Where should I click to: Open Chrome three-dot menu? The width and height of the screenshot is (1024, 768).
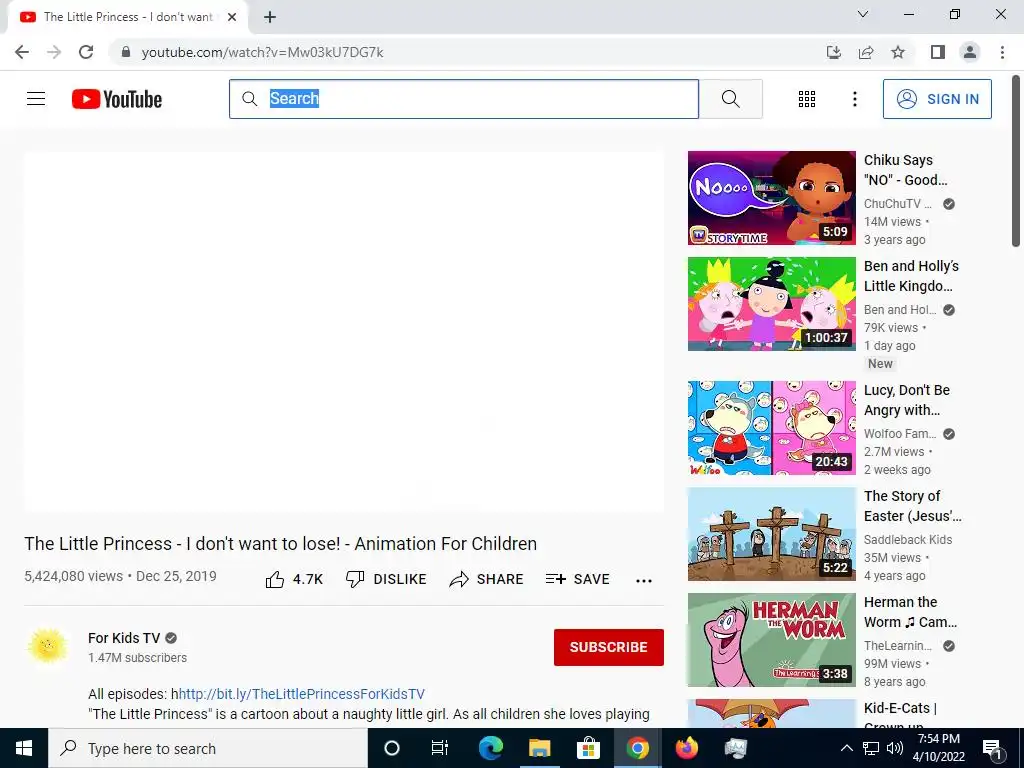[1002, 52]
